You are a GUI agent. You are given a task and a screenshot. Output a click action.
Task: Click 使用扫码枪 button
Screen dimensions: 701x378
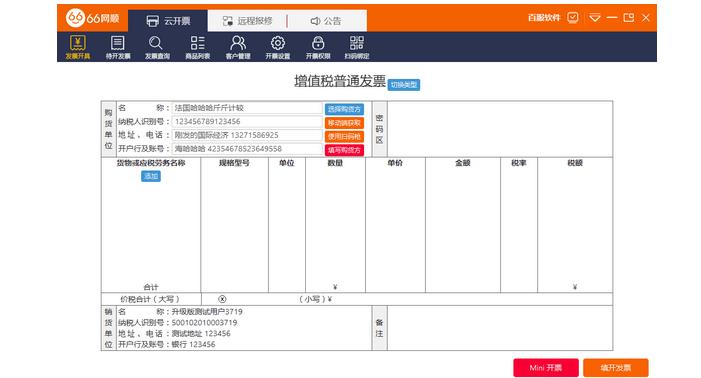pos(344,136)
